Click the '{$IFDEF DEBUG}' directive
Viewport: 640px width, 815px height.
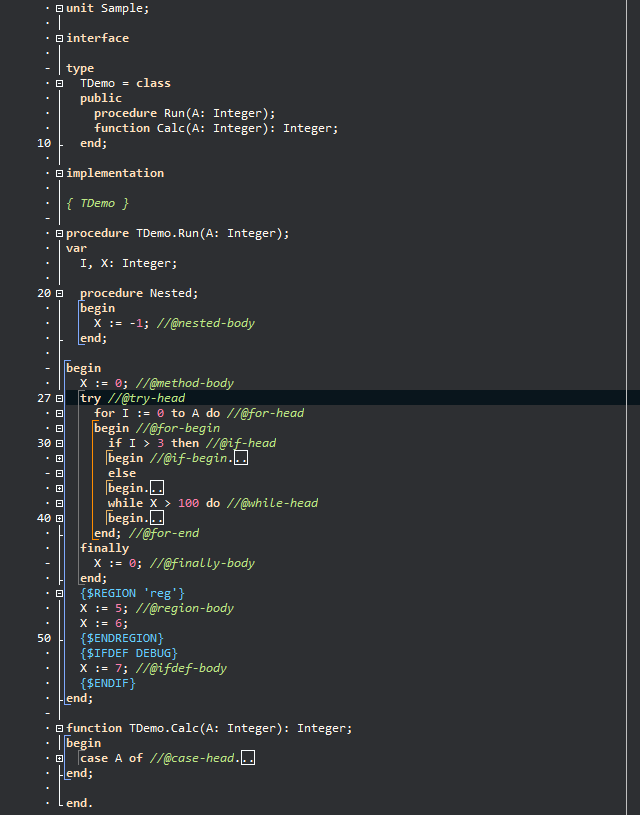tap(129, 653)
